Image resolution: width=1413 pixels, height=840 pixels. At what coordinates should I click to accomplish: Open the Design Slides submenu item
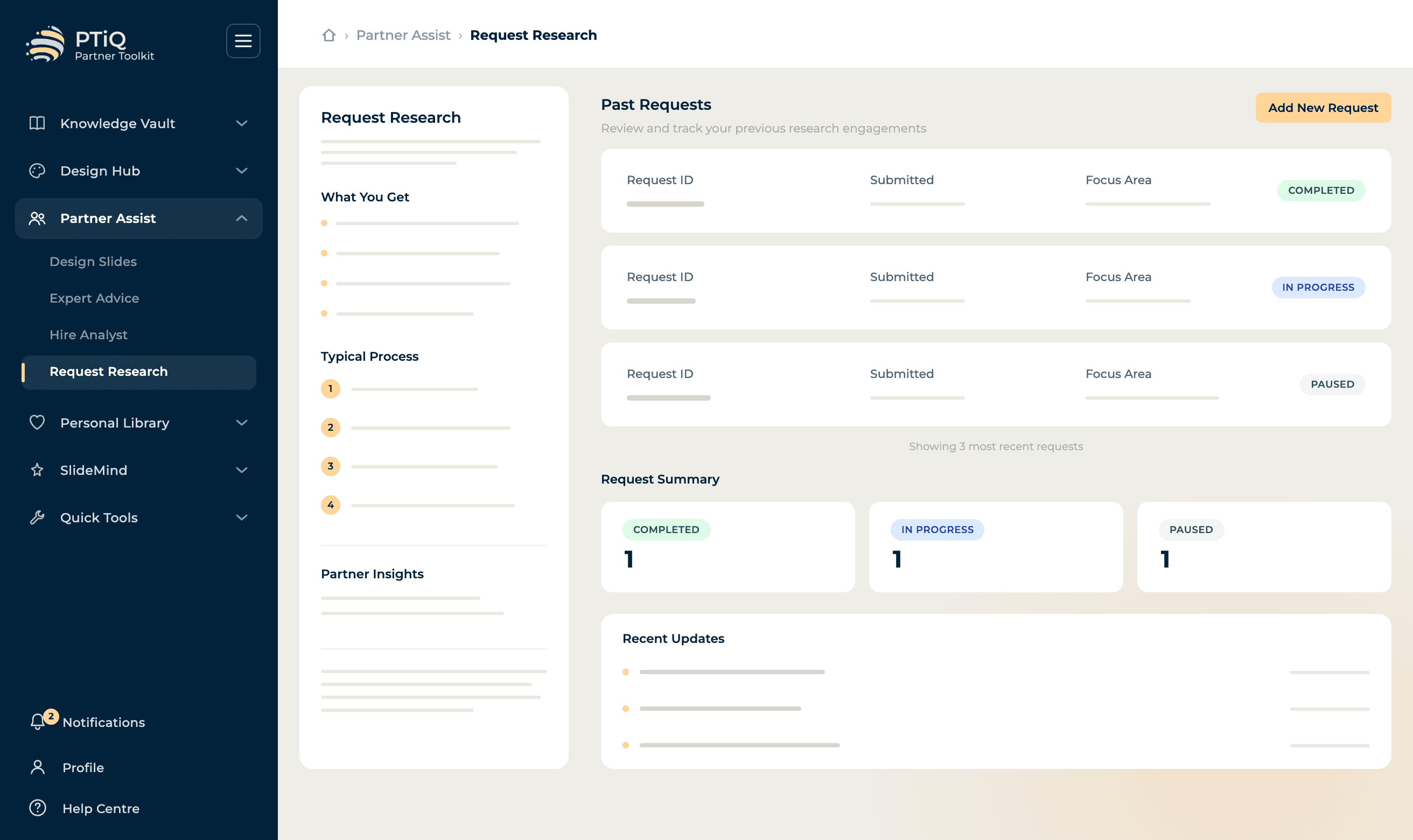[x=93, y=262]
